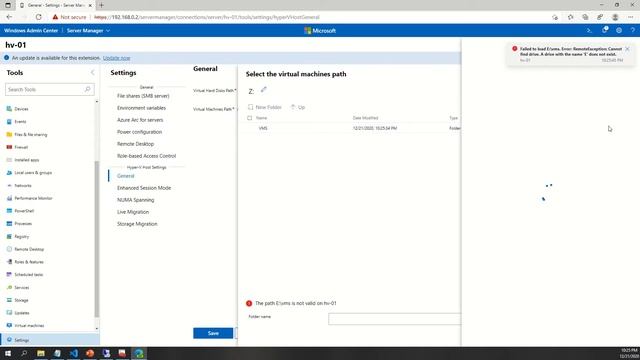This screenshot has height=360, width=640.
Task: Open Services tool
Action: [22, 287]
